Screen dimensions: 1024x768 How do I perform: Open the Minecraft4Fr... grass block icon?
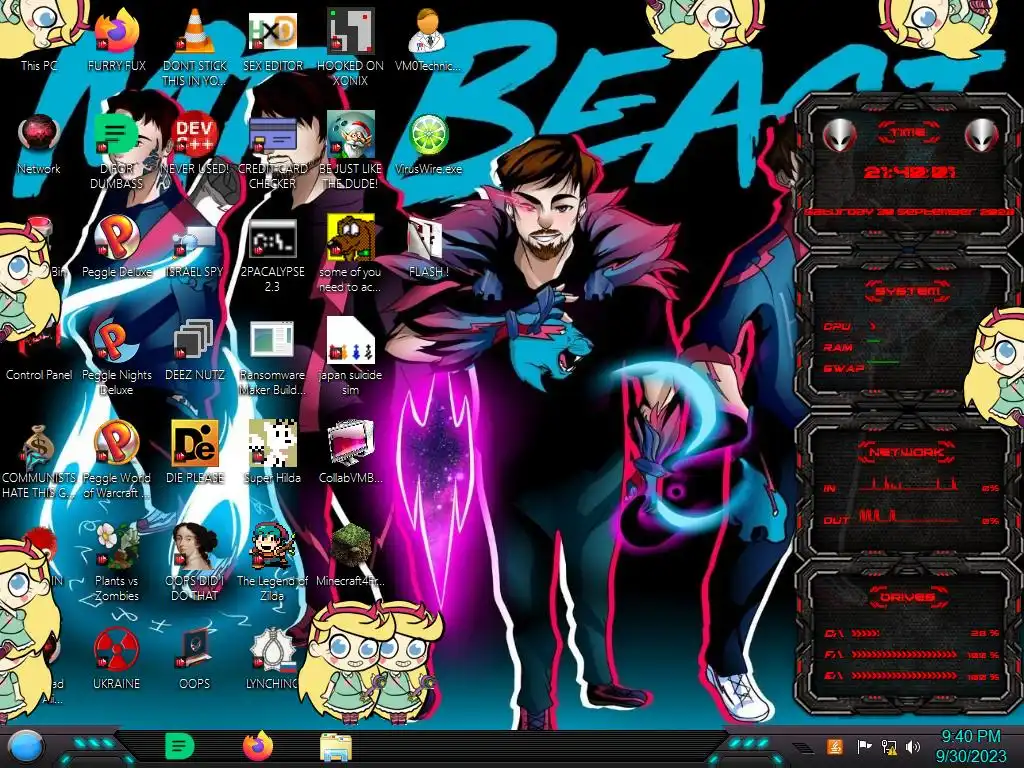point(351,555)
